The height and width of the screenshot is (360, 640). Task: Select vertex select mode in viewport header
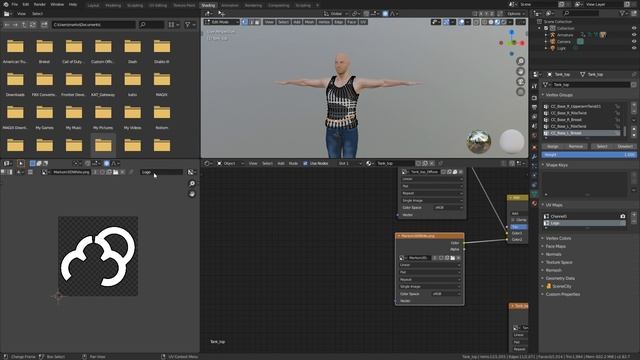point(244,22)
